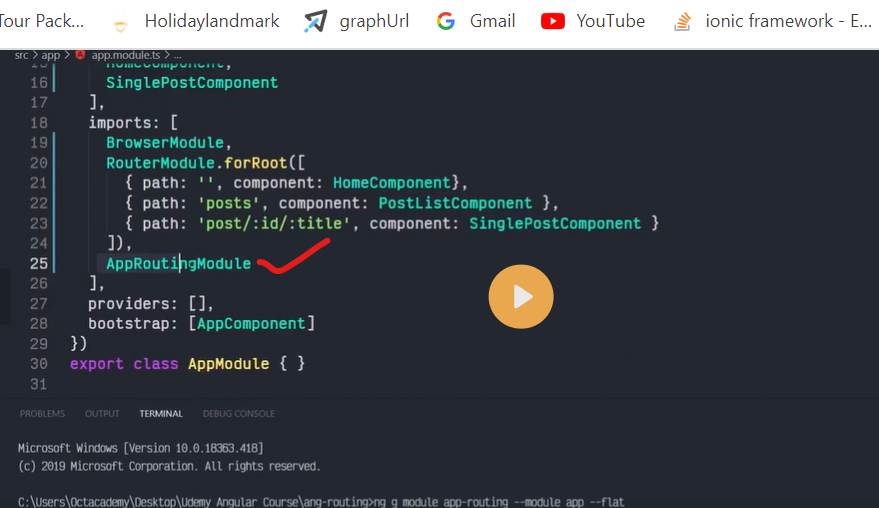The image size is (879, 508).
Task: Click line number 25 in the gutter
Action: [x=39, y=263]
